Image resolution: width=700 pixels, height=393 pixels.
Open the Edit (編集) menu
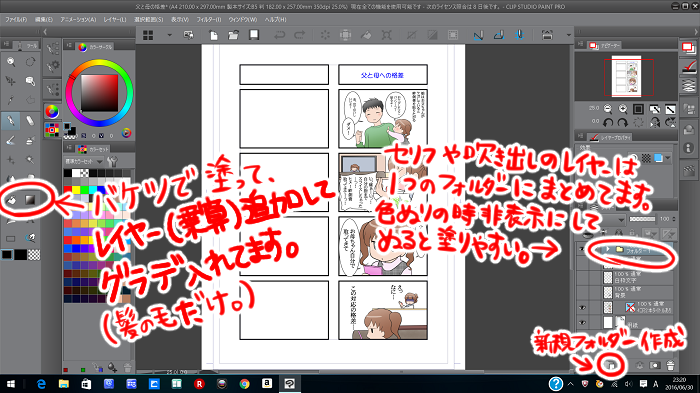point(44,20)
